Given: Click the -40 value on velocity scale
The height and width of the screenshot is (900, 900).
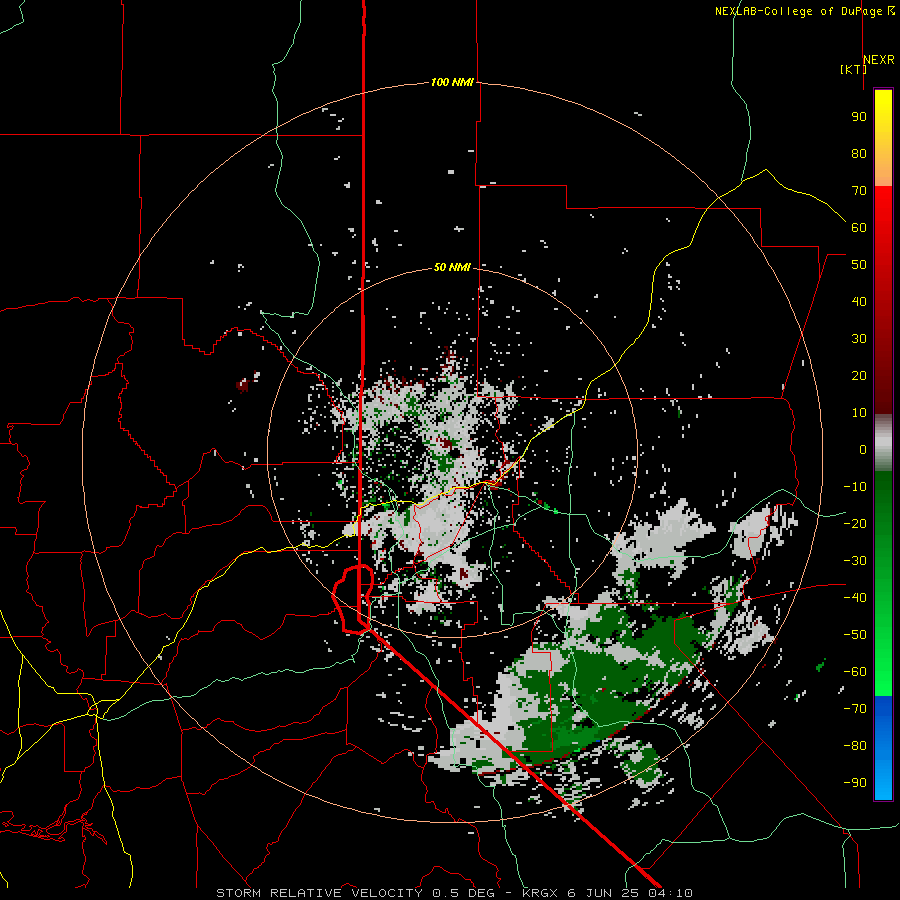Looking at the screenshot, I should pos(855,598).
